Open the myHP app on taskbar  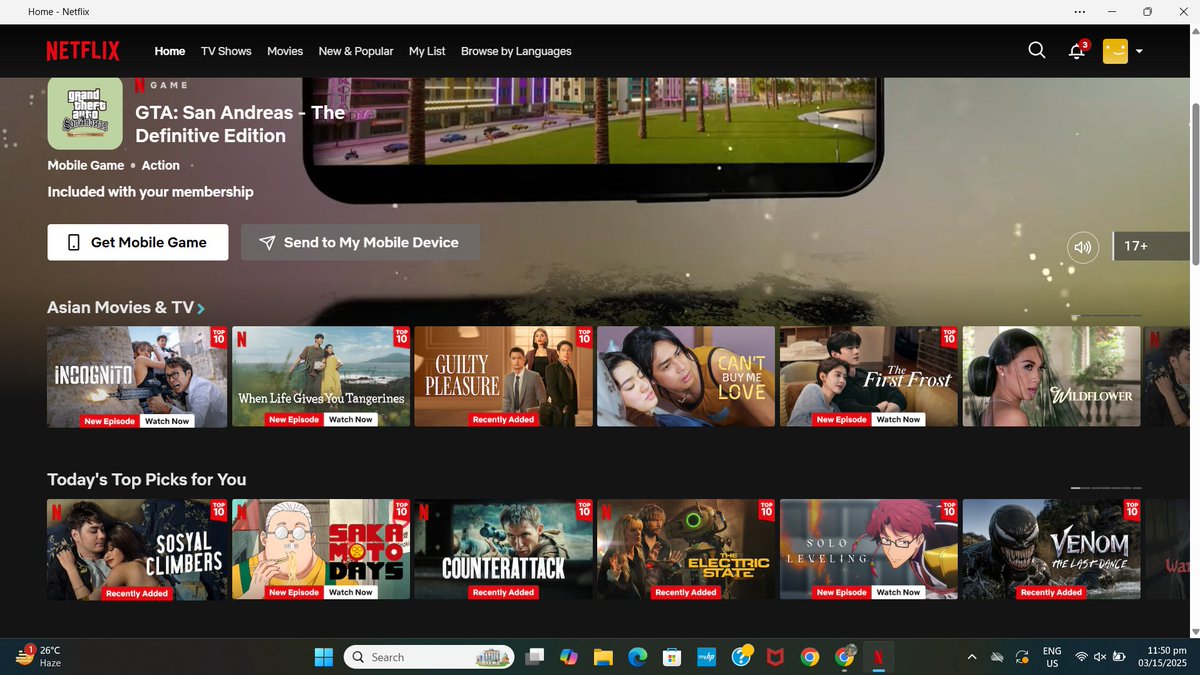pos(707,657)
